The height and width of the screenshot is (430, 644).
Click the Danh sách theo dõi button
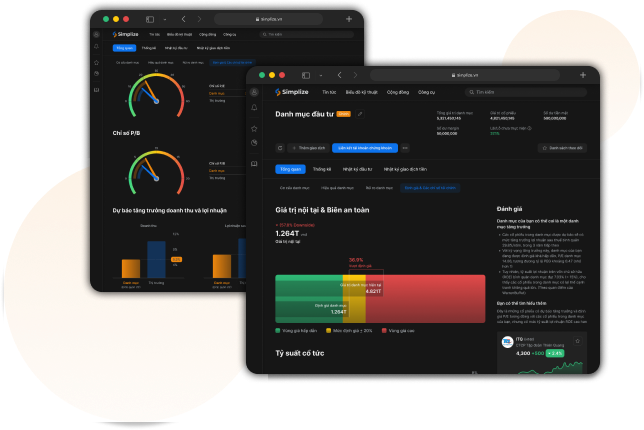pyautogui.click(x=564, y=147)
